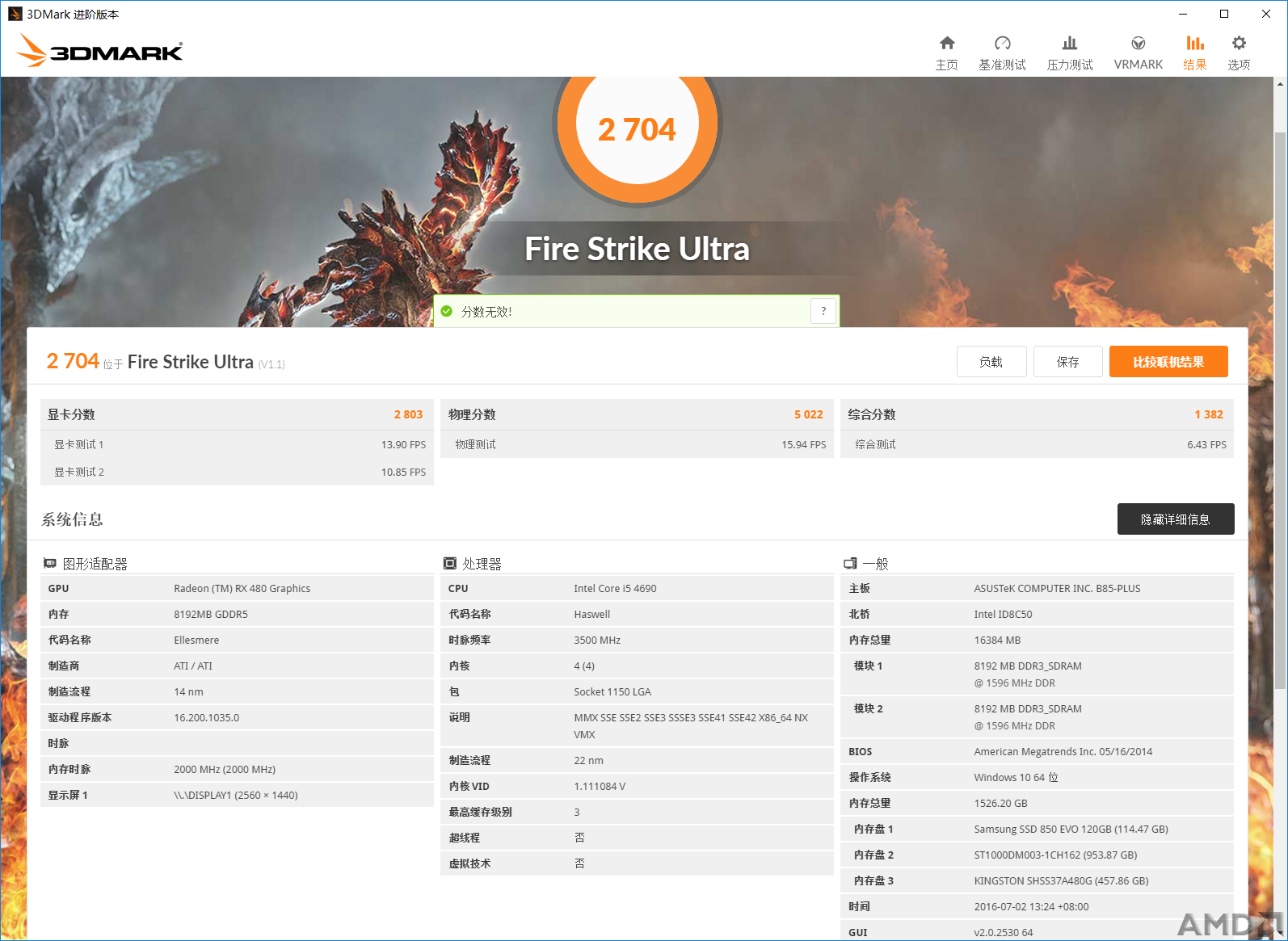This screenshot has width=1288, height=941.
Task: Click the total memory value 16384 MB
Action: click(x=997, y=640)
